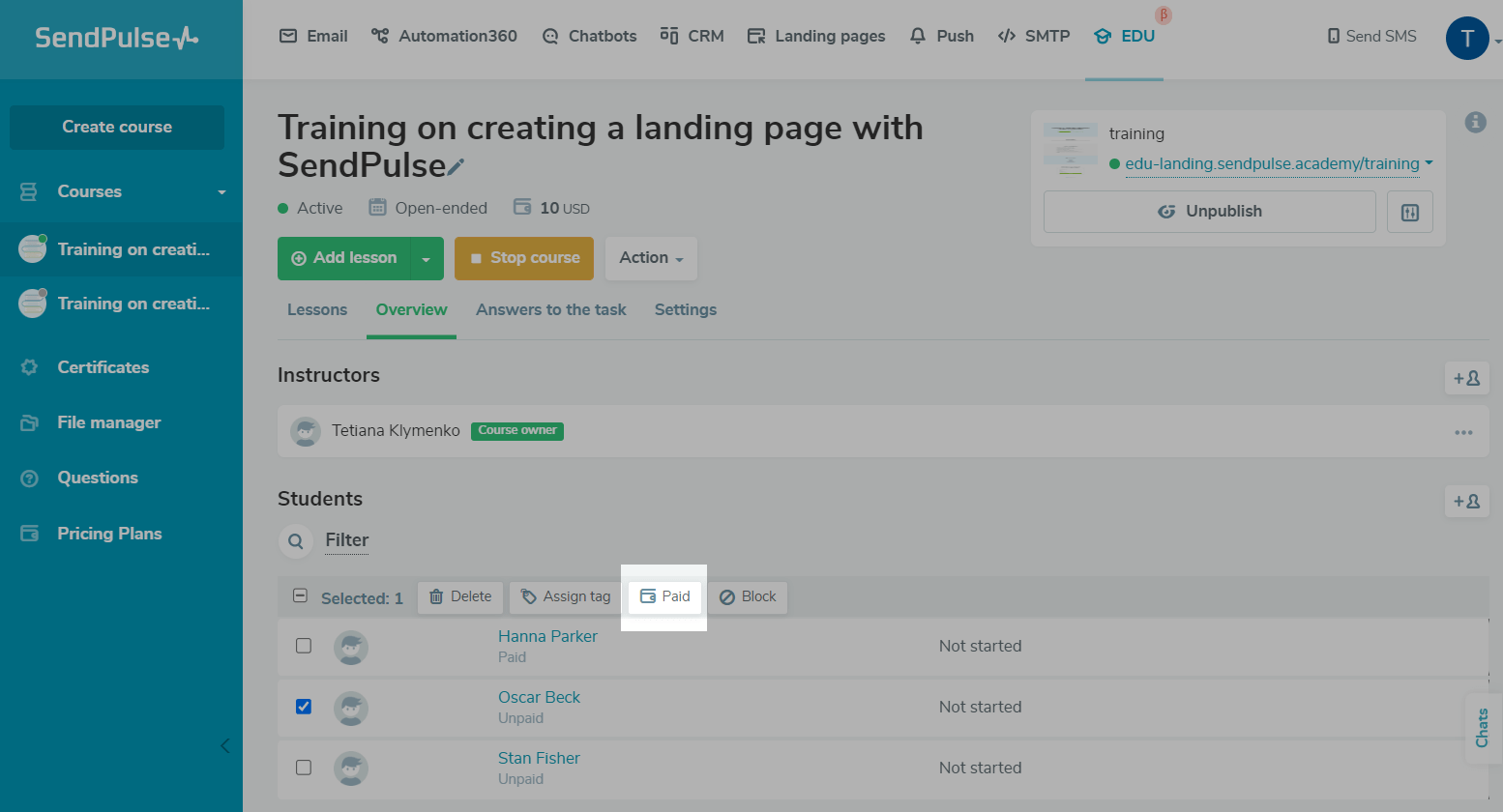1503x812 pixels.
Task: Go to Chatbots section
Action: click(589, 36)
